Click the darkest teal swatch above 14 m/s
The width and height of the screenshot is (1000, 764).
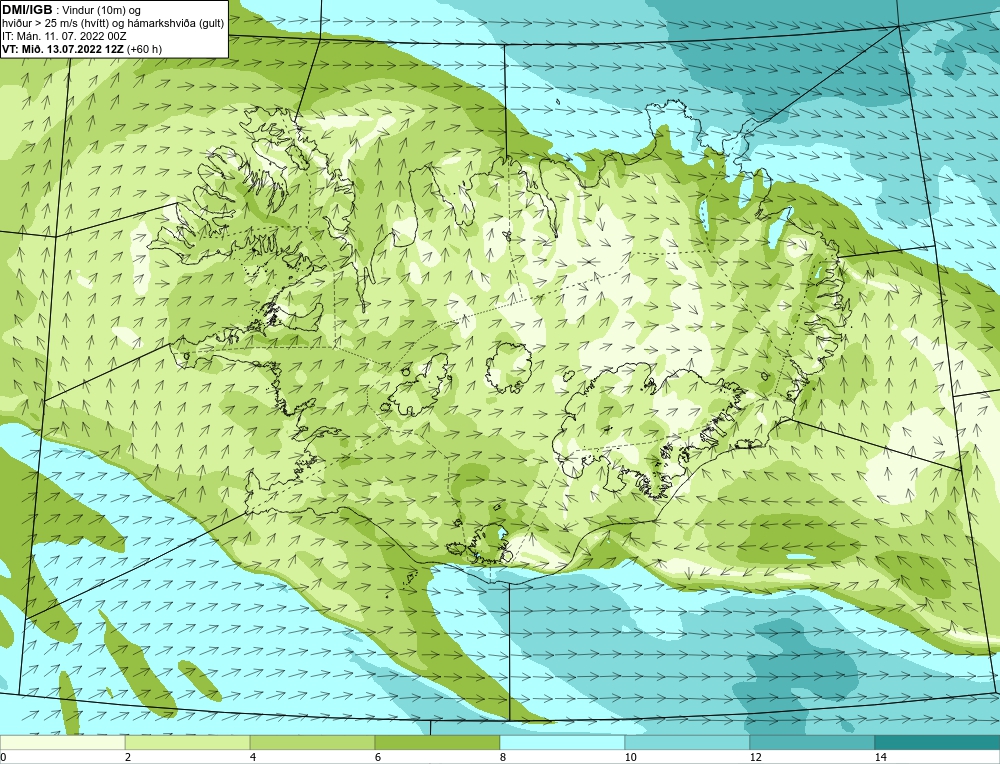coord(938,742)
